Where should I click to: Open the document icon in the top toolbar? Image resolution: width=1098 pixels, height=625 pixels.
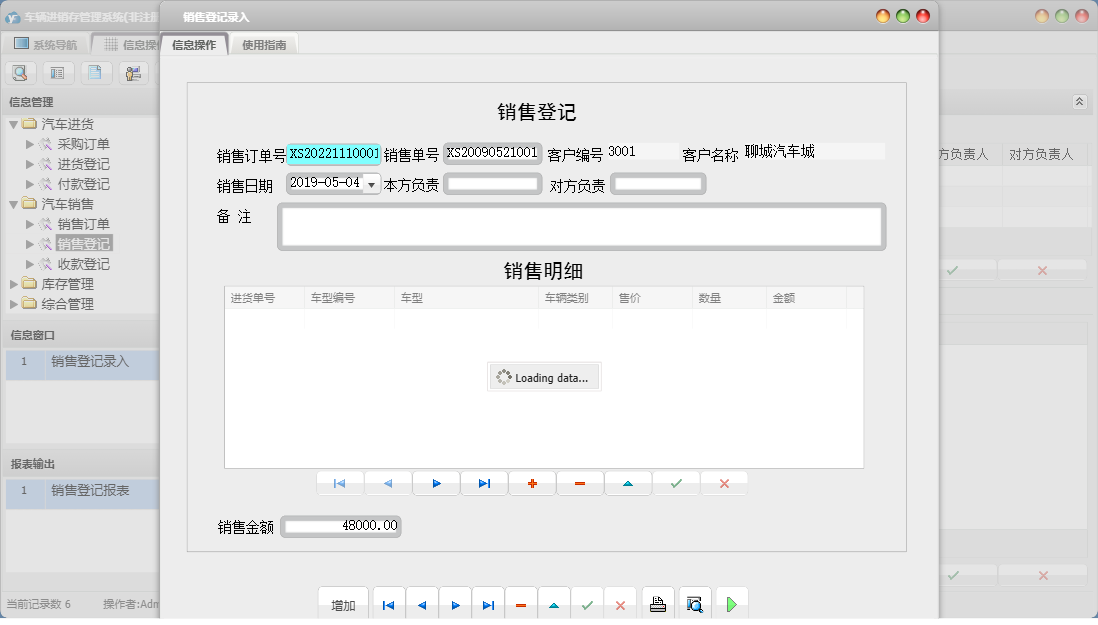point(94,72)
